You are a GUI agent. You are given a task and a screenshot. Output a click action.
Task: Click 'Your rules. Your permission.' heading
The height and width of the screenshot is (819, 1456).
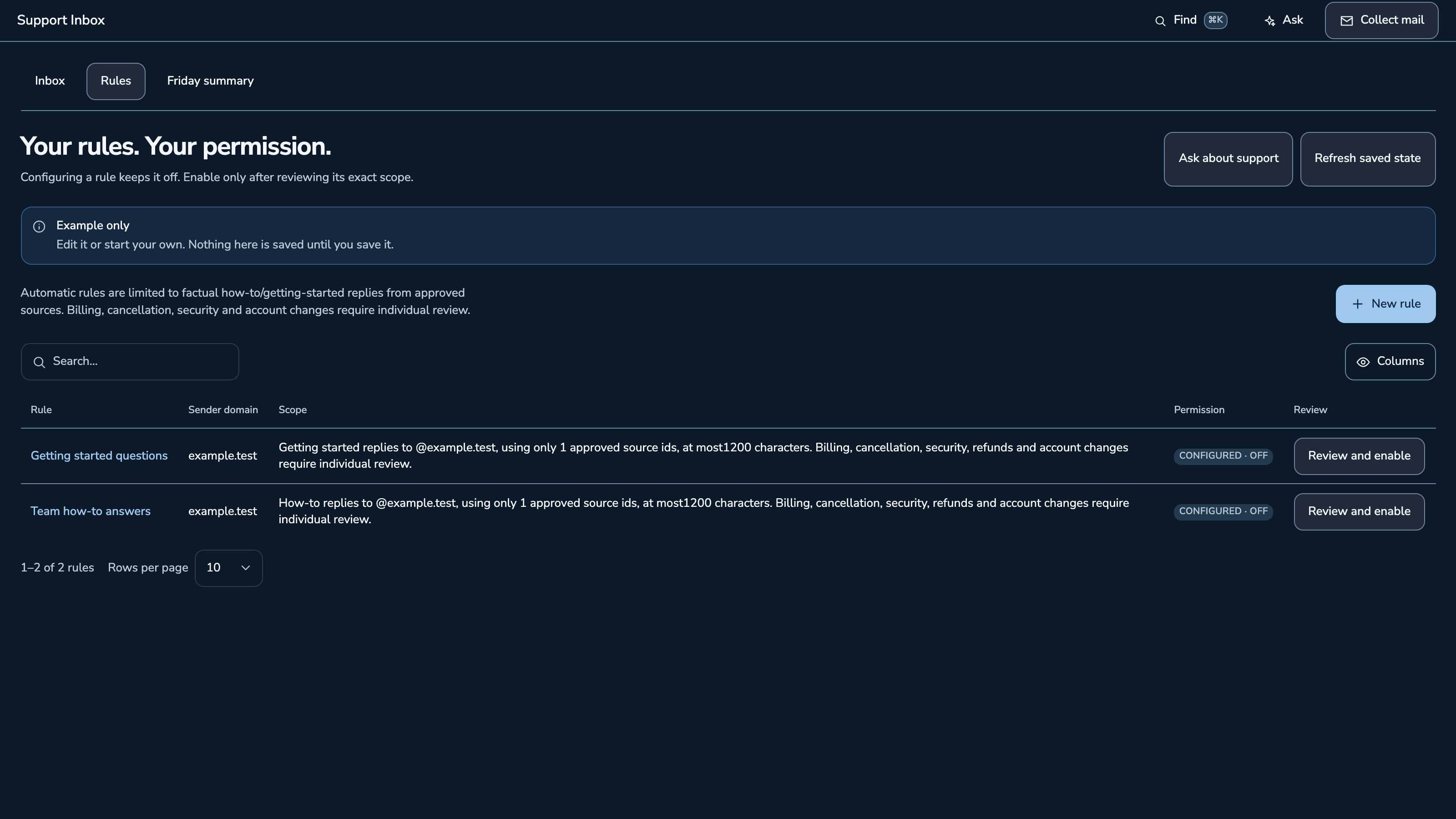176,147
